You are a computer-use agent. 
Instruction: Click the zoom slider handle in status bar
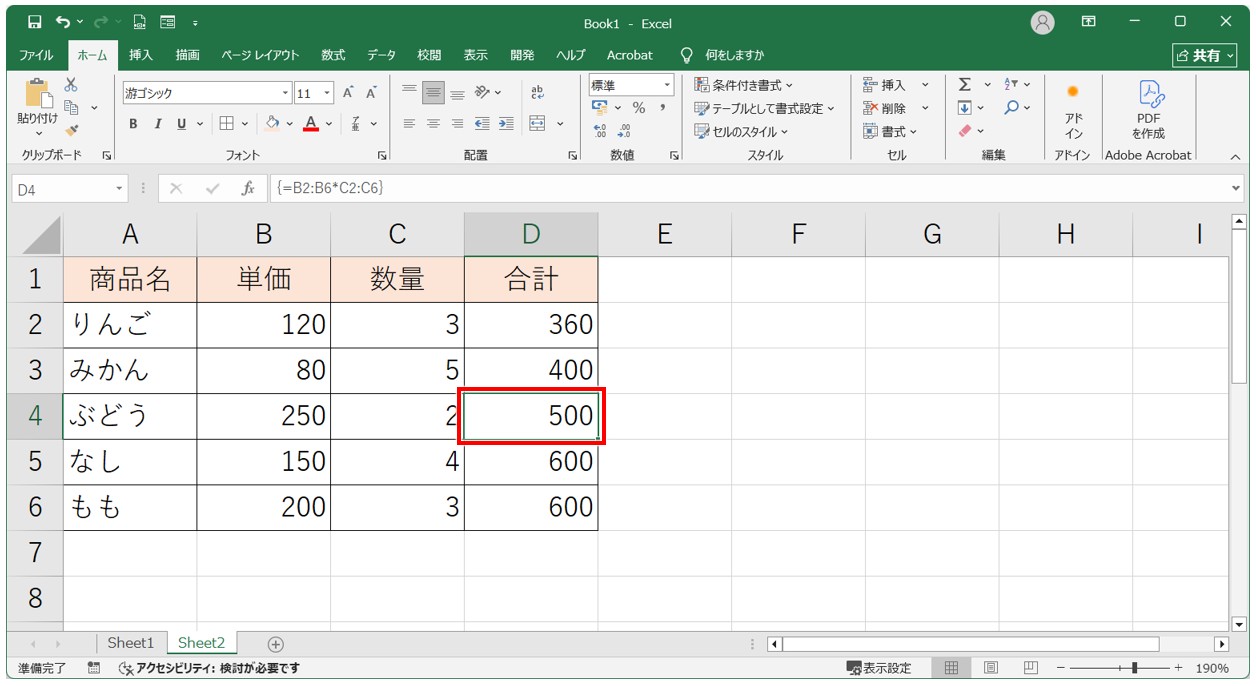pos(1133,668)
